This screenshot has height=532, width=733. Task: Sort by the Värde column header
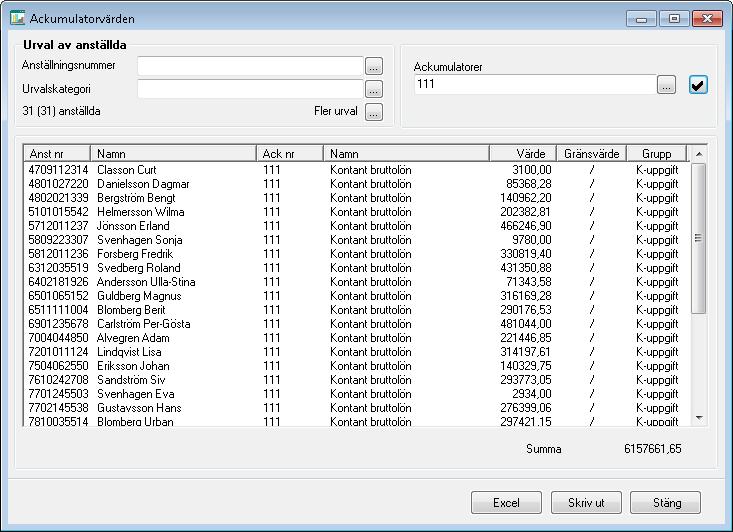tap(523, 153)
